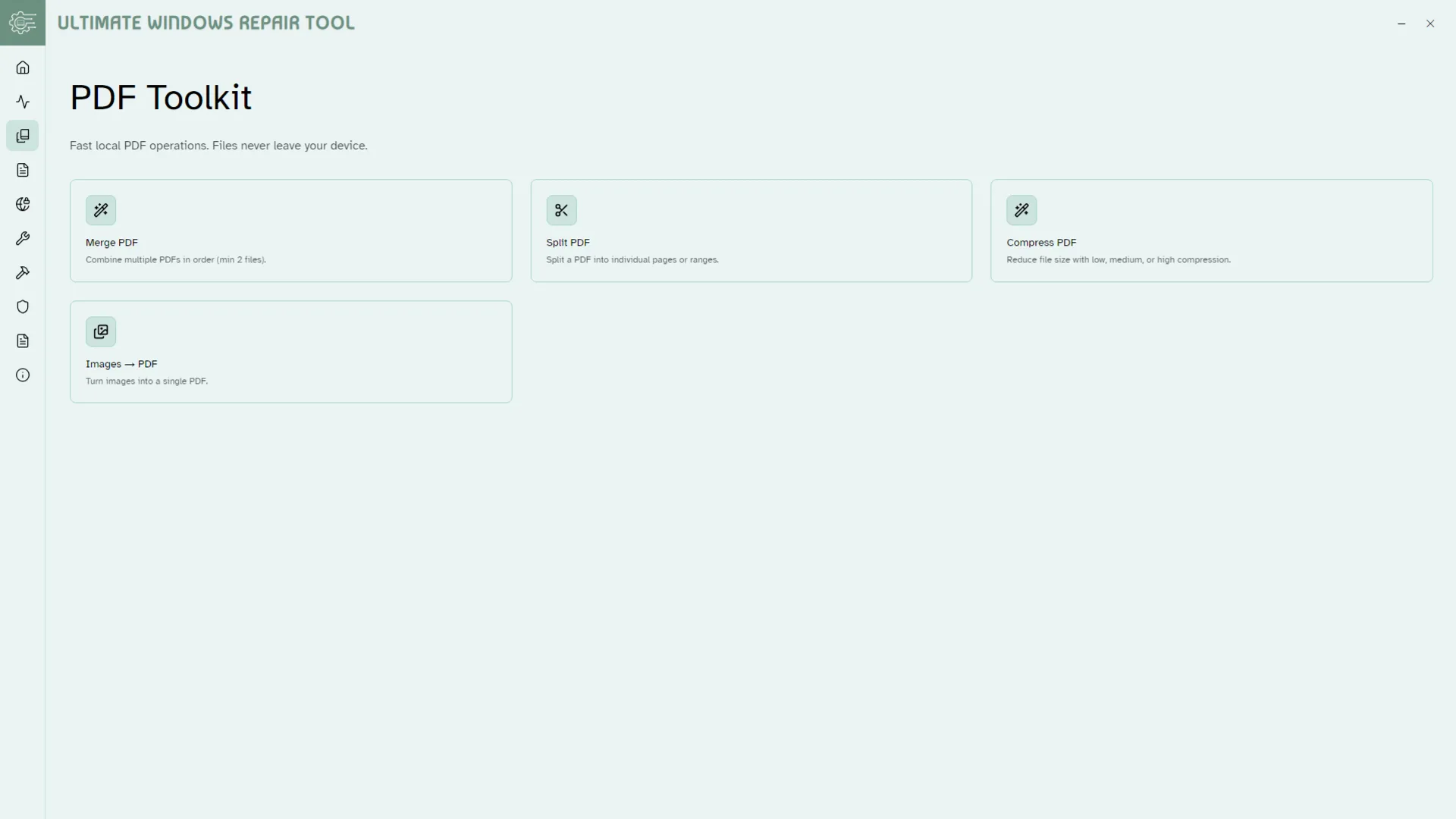The height and width of the screenshot is (819, 1456).
Task: Open the Images → PDF tool title
Action: 121,364
